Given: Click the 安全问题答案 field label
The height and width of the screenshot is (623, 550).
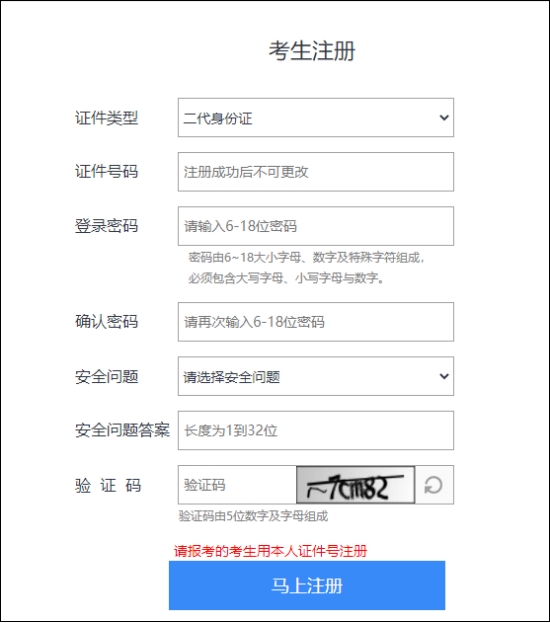Looking at the screenshot, I should coord(122,430).
